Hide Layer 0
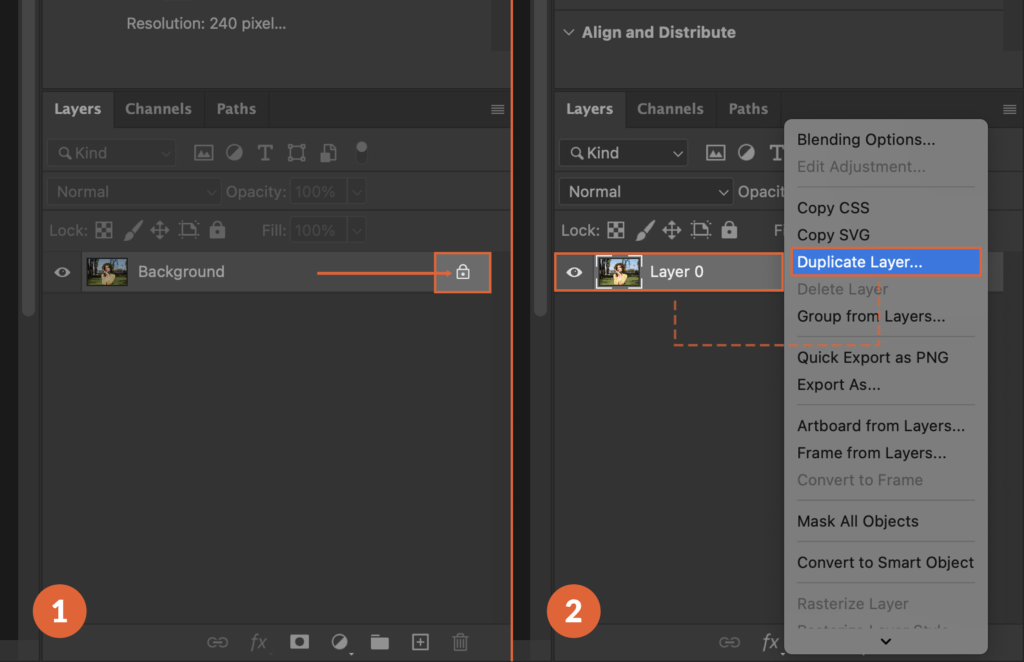1024x662 pixels. (575, 271)
